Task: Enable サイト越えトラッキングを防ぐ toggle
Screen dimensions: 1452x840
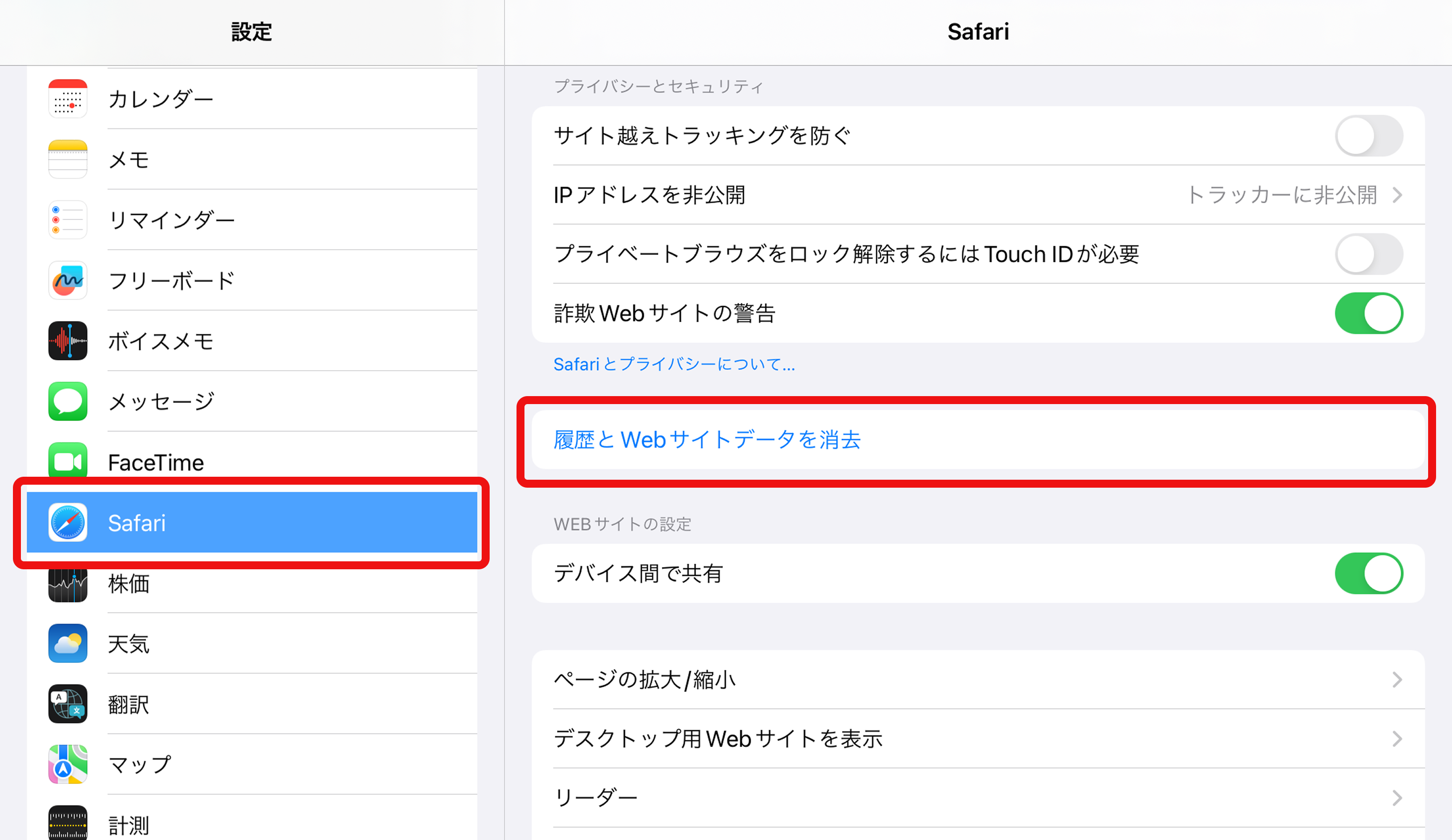Action: tap(1368, 136)
